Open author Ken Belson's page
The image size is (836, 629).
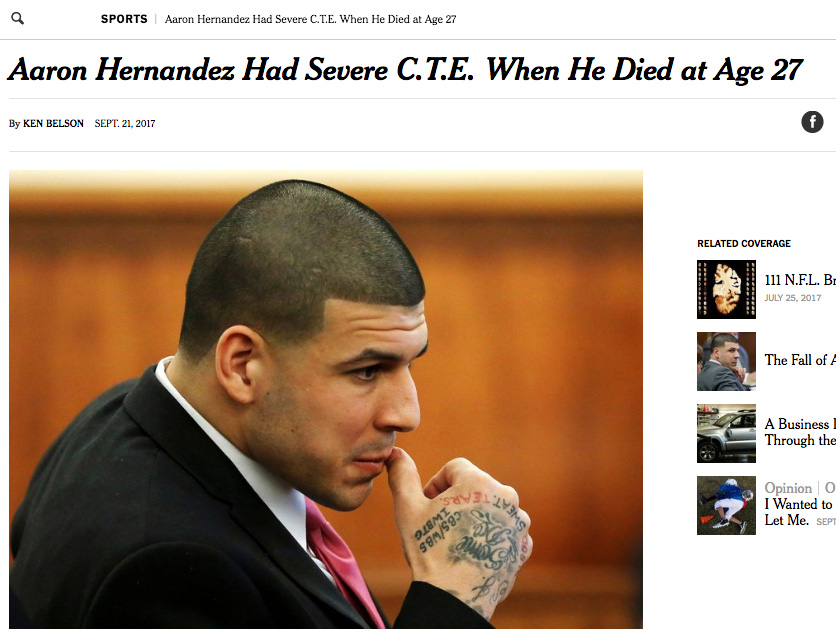pyautogui.click(x=53, y=124)
